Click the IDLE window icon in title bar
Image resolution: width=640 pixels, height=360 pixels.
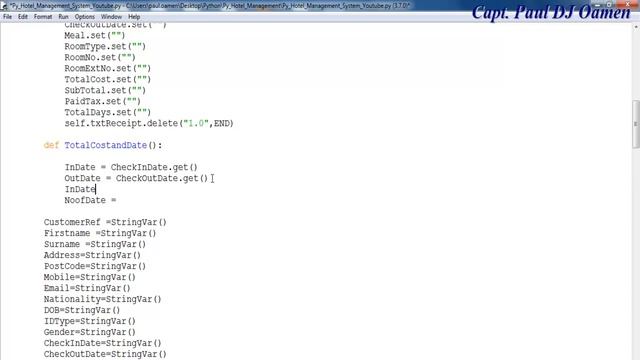coord(4,6)
